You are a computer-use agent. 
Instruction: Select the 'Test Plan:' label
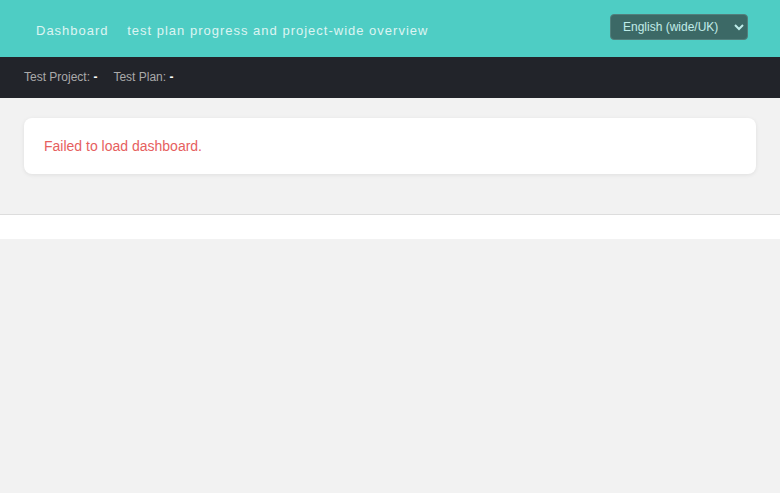pyautogui.click(x=140, y=77)
